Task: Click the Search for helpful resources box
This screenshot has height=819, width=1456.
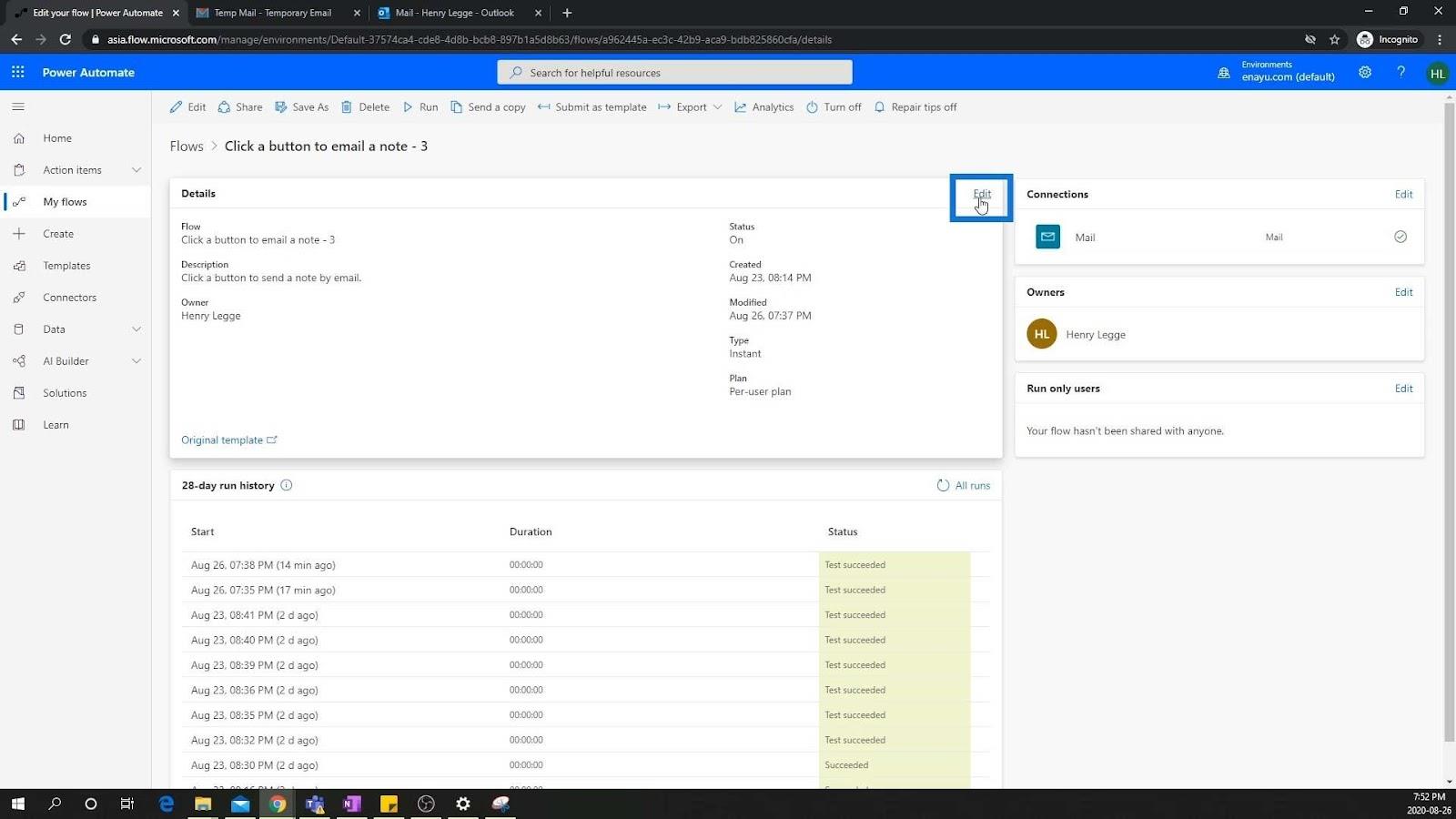Action: pos(674,72)
